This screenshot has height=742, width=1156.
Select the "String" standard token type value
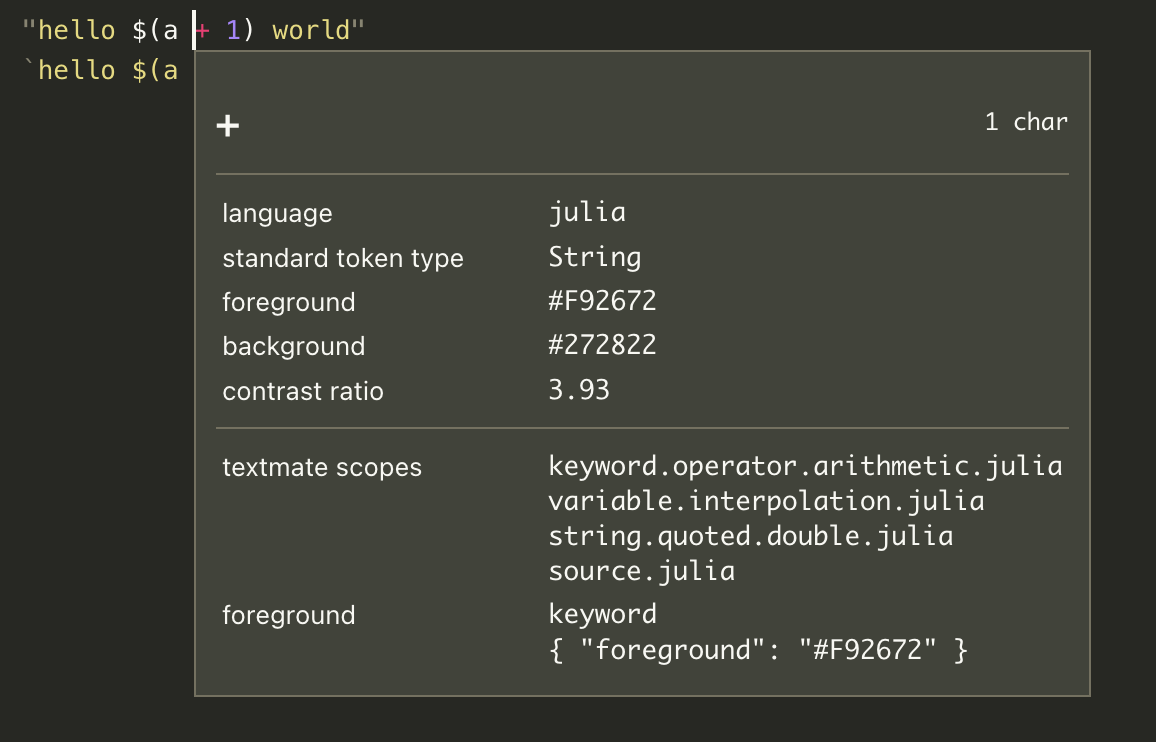coord(594,258)
